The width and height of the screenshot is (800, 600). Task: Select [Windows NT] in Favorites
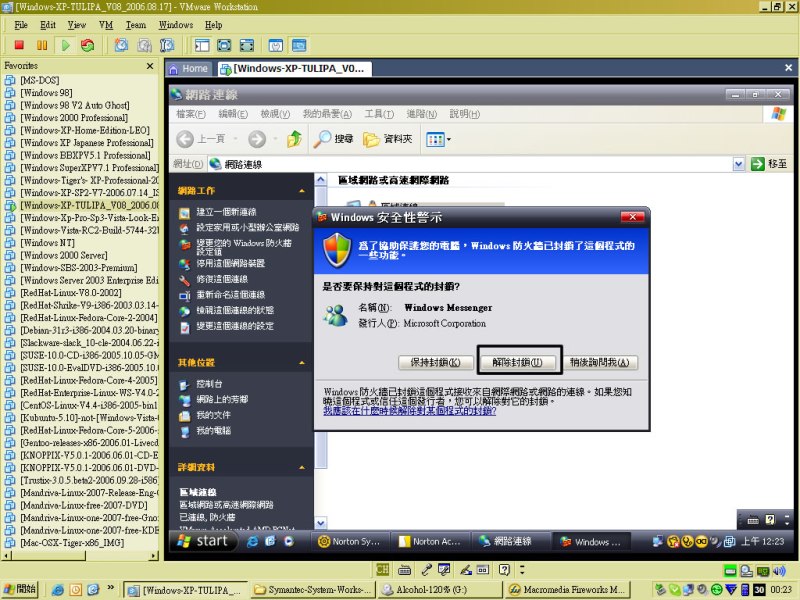[47, 243]
